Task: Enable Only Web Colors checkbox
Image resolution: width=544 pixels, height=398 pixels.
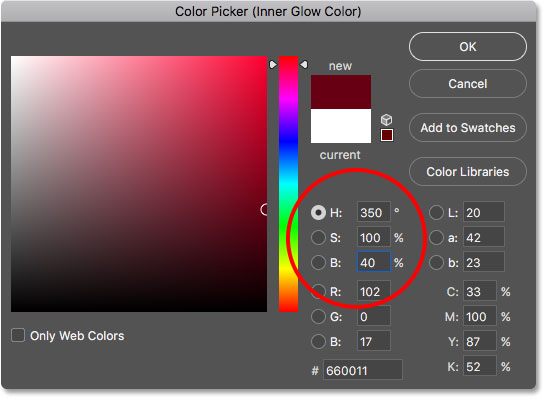Action: point(18,336)
